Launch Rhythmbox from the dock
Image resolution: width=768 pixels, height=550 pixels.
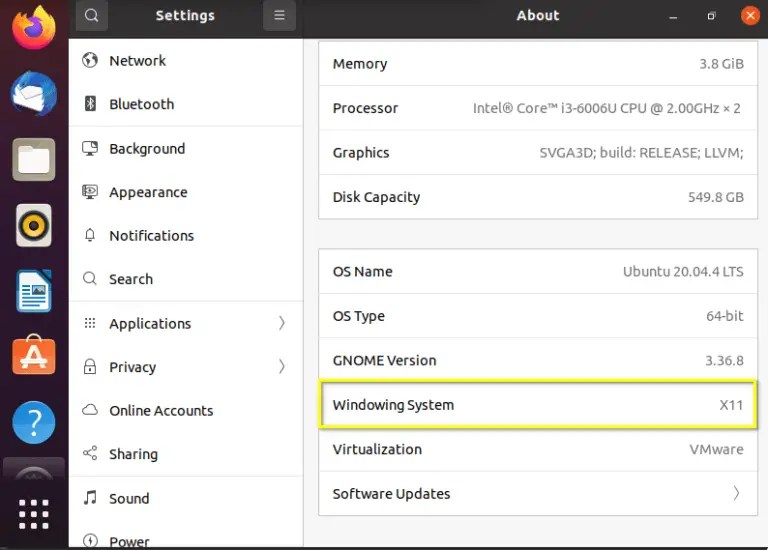point(33,225)
